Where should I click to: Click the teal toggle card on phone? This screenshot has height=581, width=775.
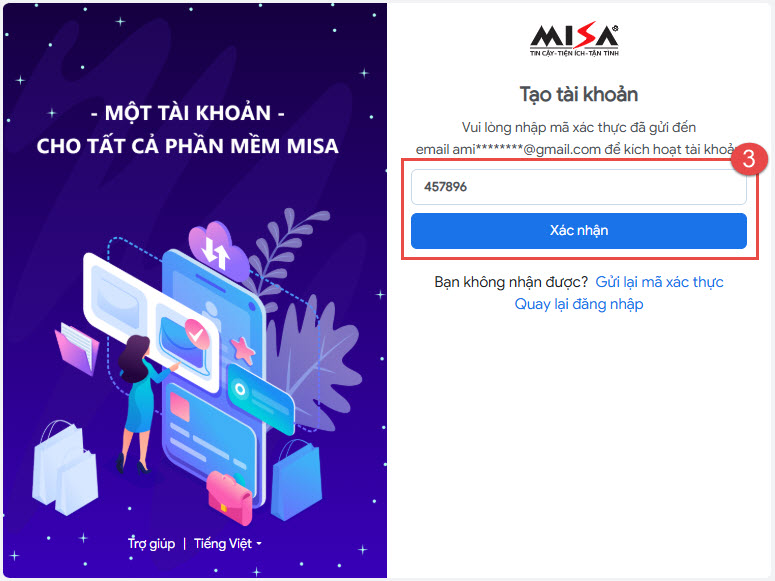click(260, 399)
